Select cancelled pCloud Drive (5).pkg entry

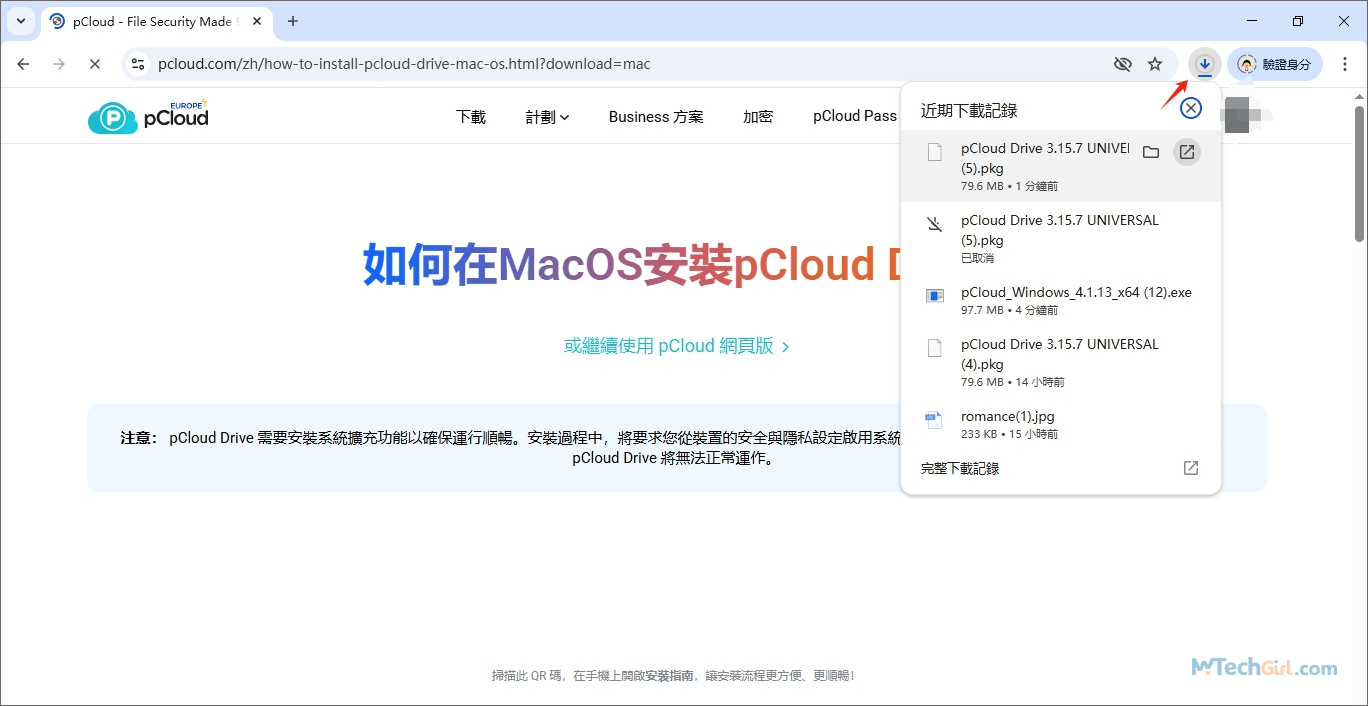click(x=1061, y=238)
